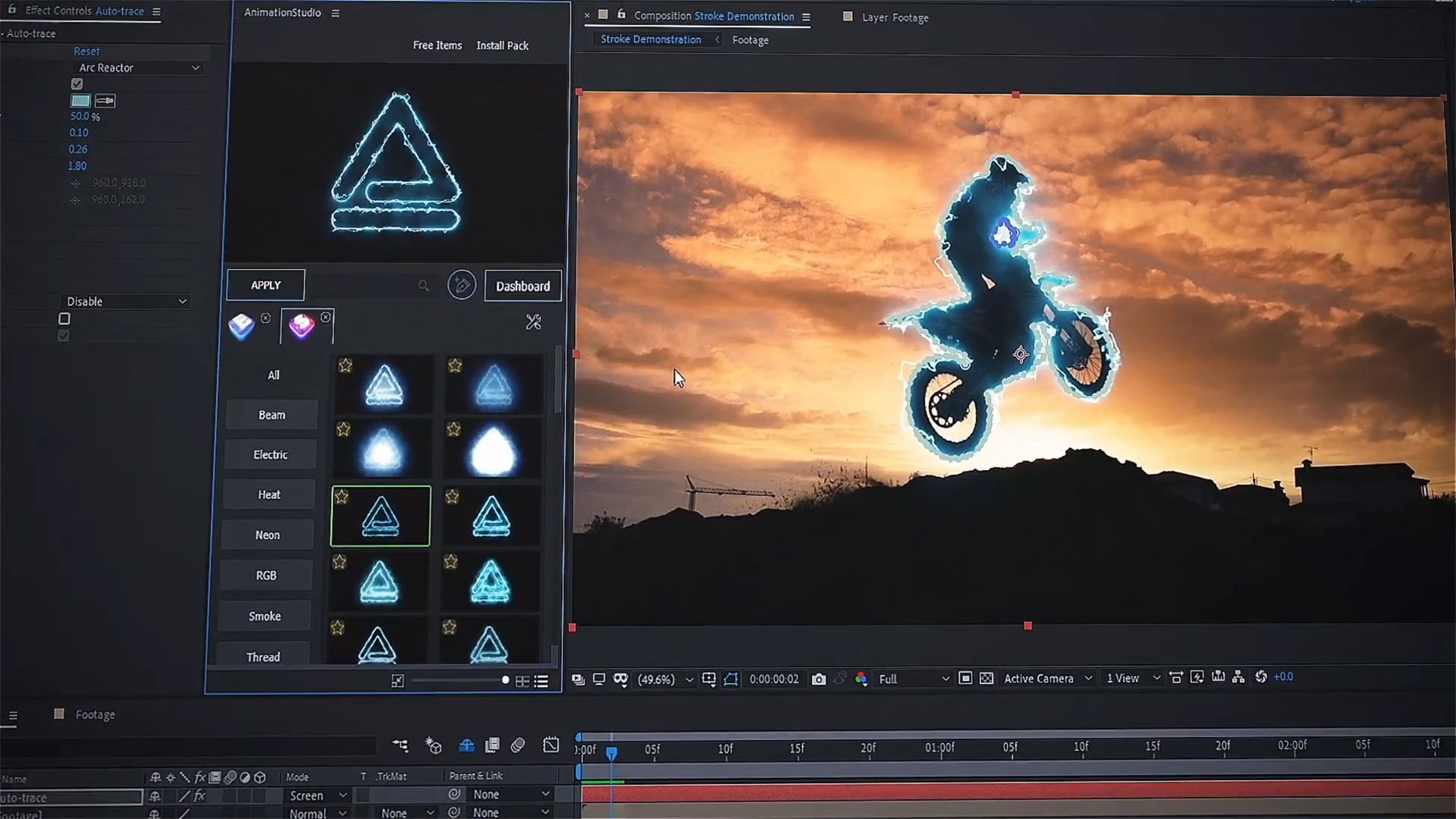Click the anchor point icon next to second coordinates
Screen dimensions: 1456x819
click(x=76, y=199)
